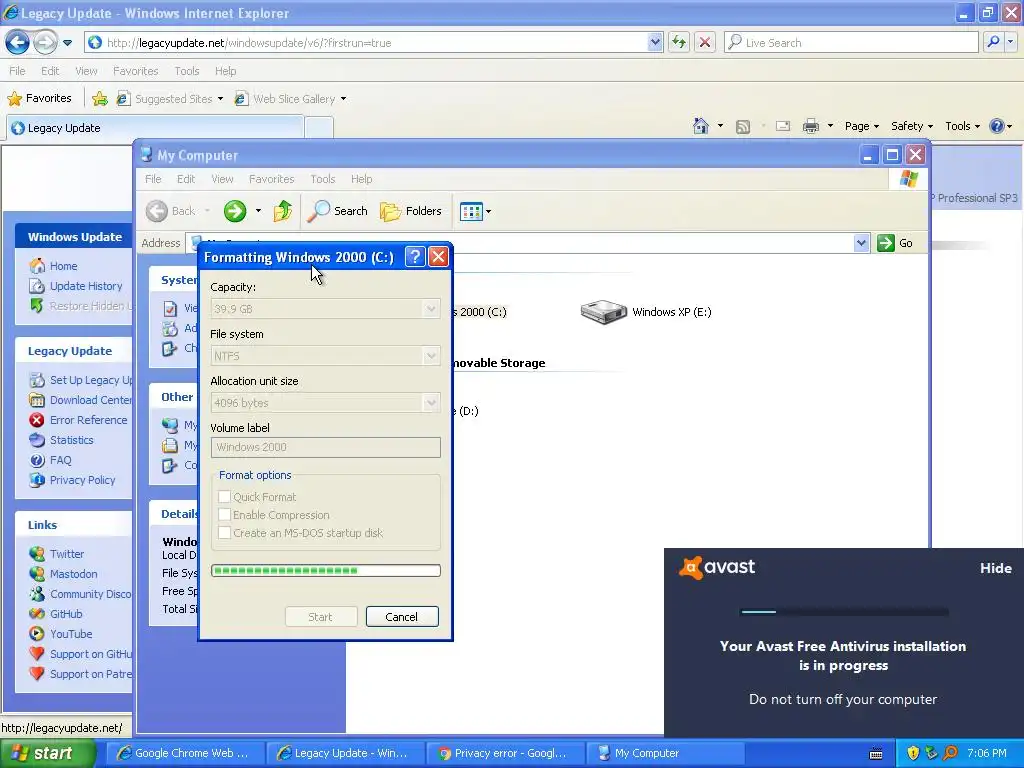Open the File system dropdown
Screen dimensions: 1024x768
pyautogui.click(x=431, y=356)
